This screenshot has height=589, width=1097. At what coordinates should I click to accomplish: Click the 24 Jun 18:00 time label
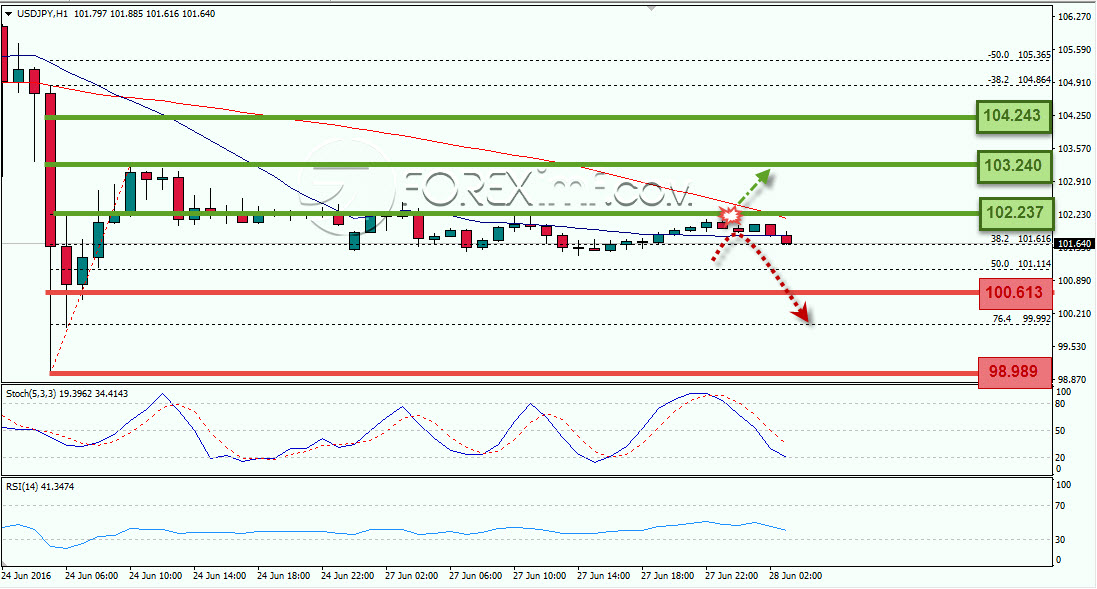pyautogui.click(x=283, y=576)
